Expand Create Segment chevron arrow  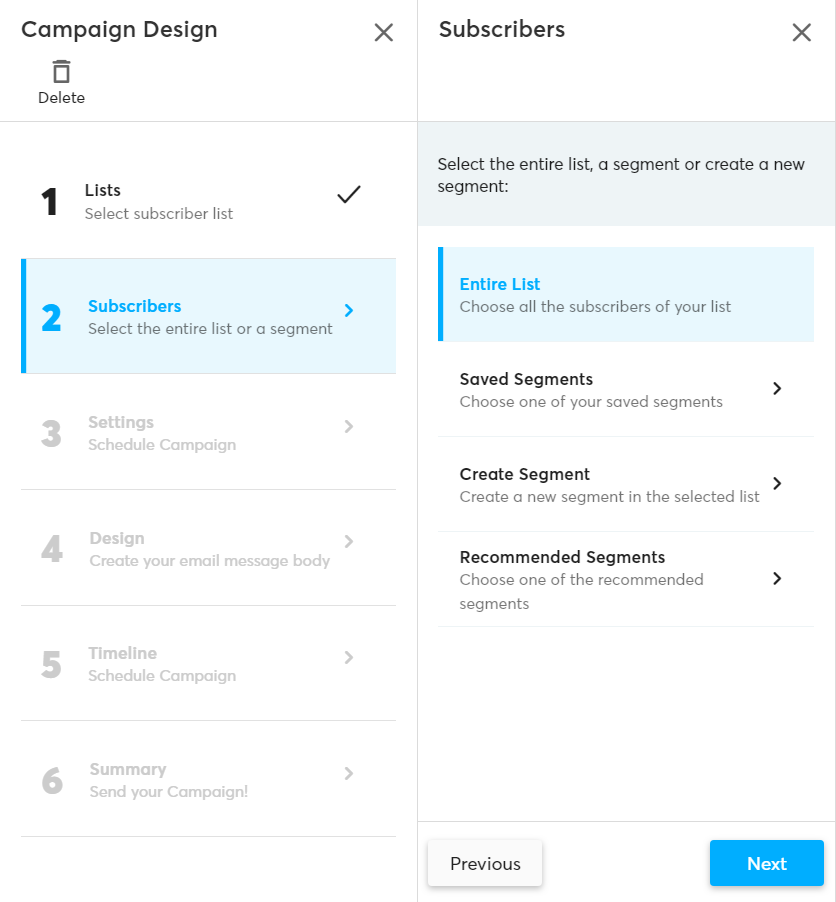click(x=777, y=484)
